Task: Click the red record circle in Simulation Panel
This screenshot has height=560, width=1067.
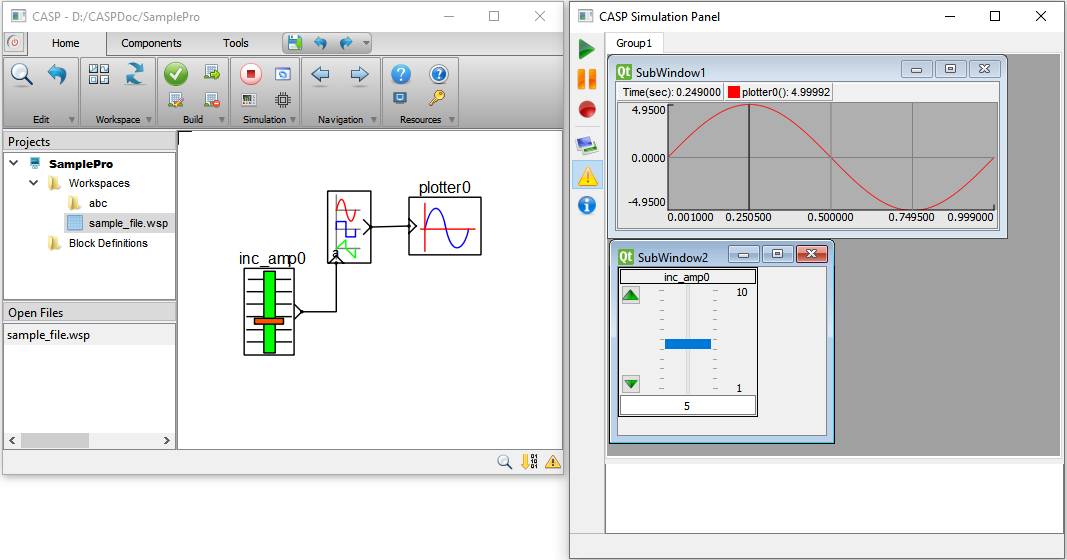Action: point(587,109)
